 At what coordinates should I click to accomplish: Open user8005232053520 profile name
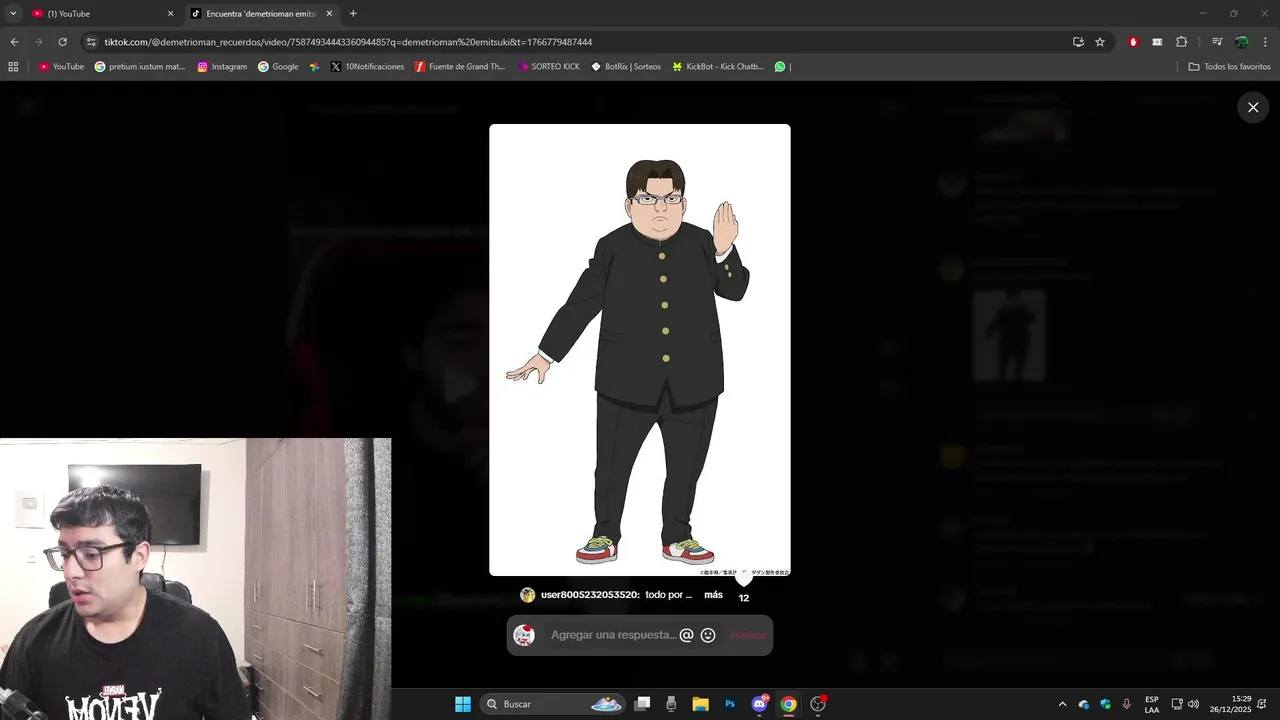tap(590, 595)
